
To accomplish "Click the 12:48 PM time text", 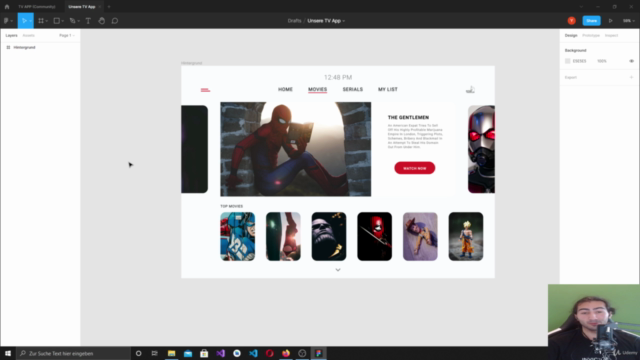I will click(338, 77).
